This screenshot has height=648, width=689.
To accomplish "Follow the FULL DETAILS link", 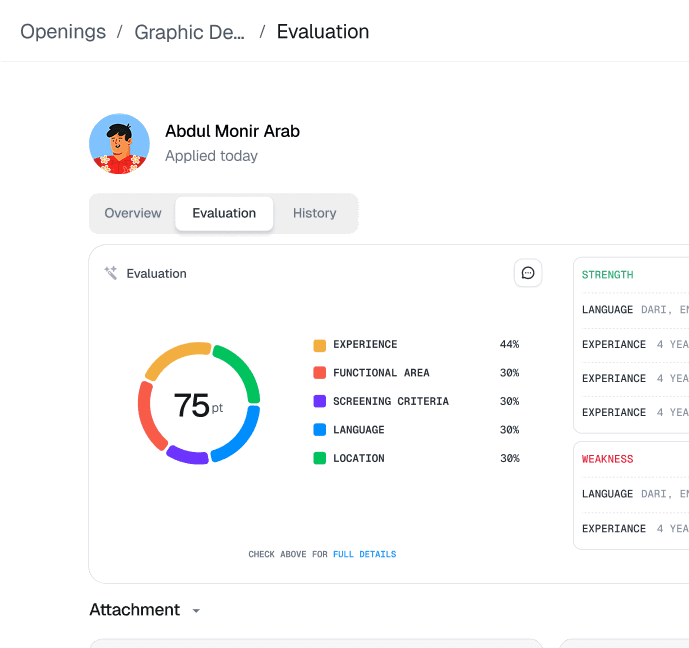I will click(x=364, y=554).
